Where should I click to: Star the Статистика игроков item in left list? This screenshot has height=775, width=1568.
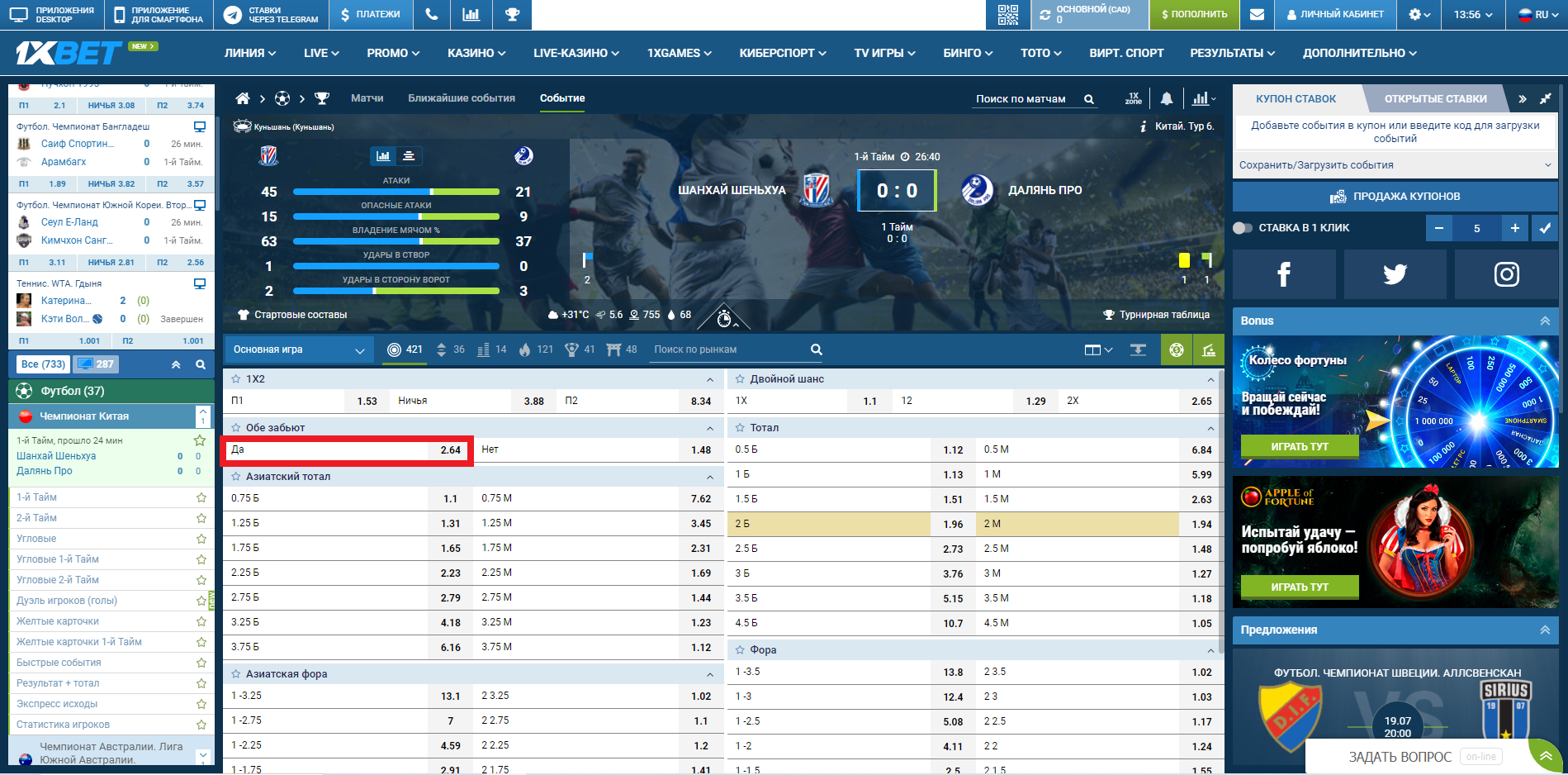201,725
